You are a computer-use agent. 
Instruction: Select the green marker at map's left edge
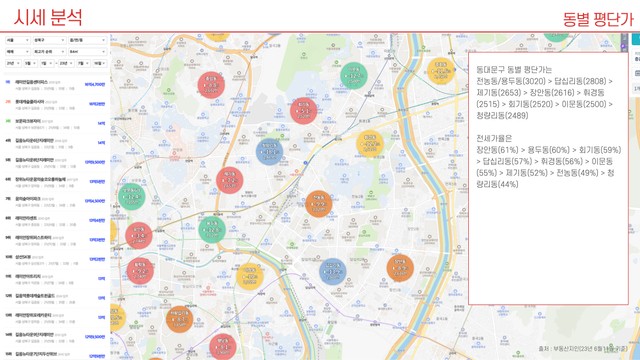[x=132, y=196]
